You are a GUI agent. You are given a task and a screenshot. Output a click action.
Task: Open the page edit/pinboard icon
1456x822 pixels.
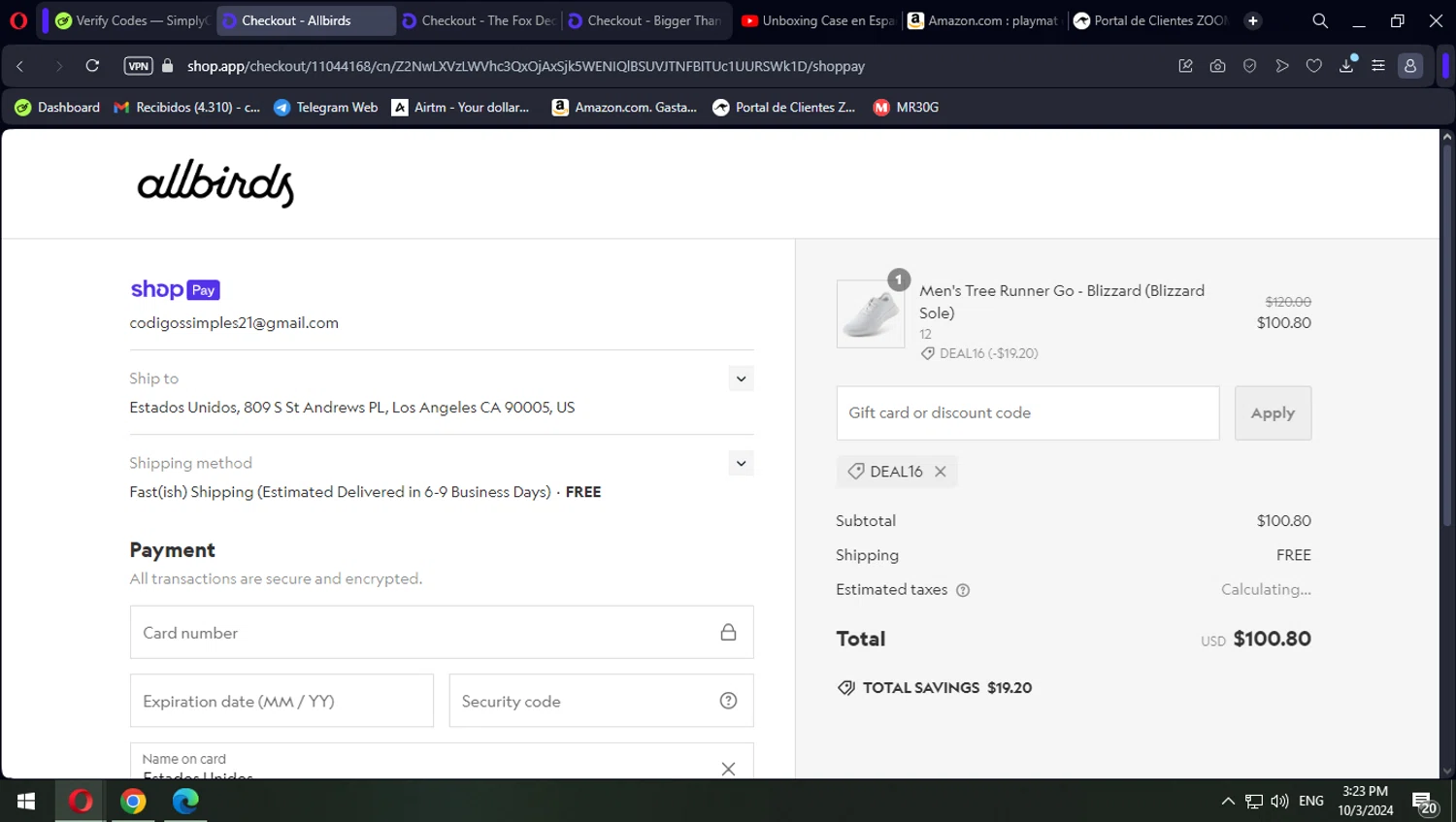tap(1185, 66)
